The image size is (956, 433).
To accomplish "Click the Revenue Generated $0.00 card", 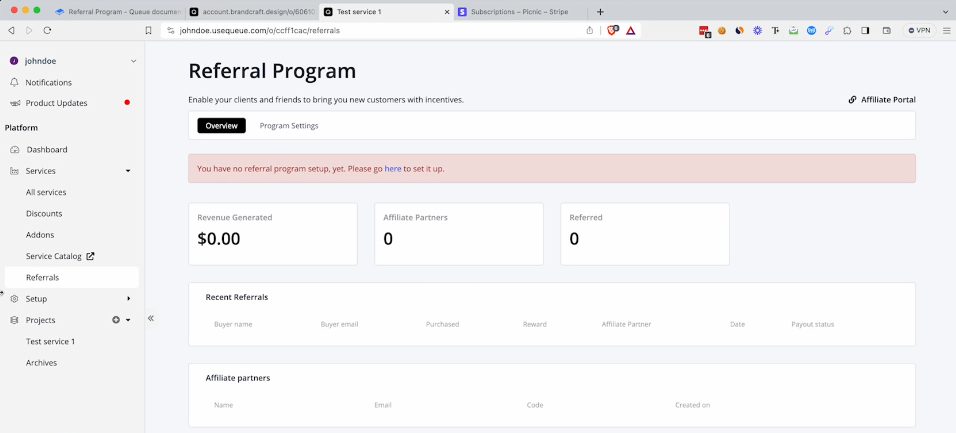I will 273,234.
